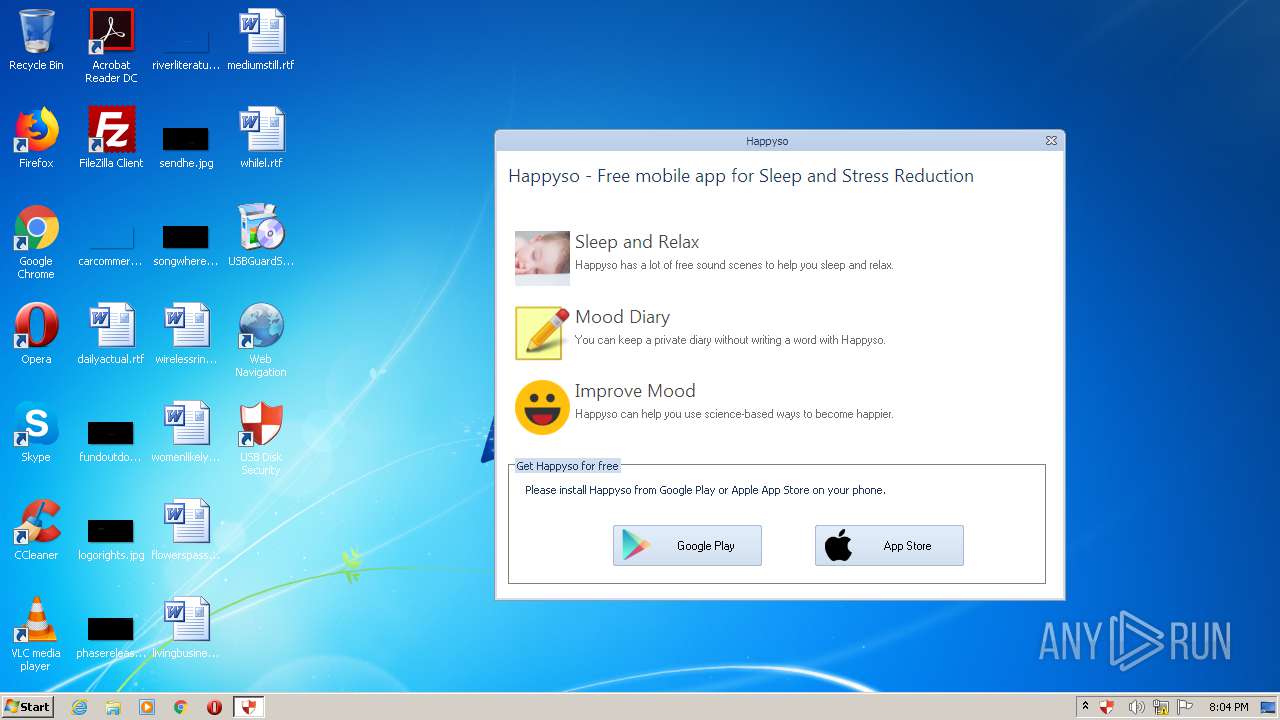Screen dimensions: 1280x720
Task: Open Web Navigation desktop shortcut
Action: tap(261, 340)
